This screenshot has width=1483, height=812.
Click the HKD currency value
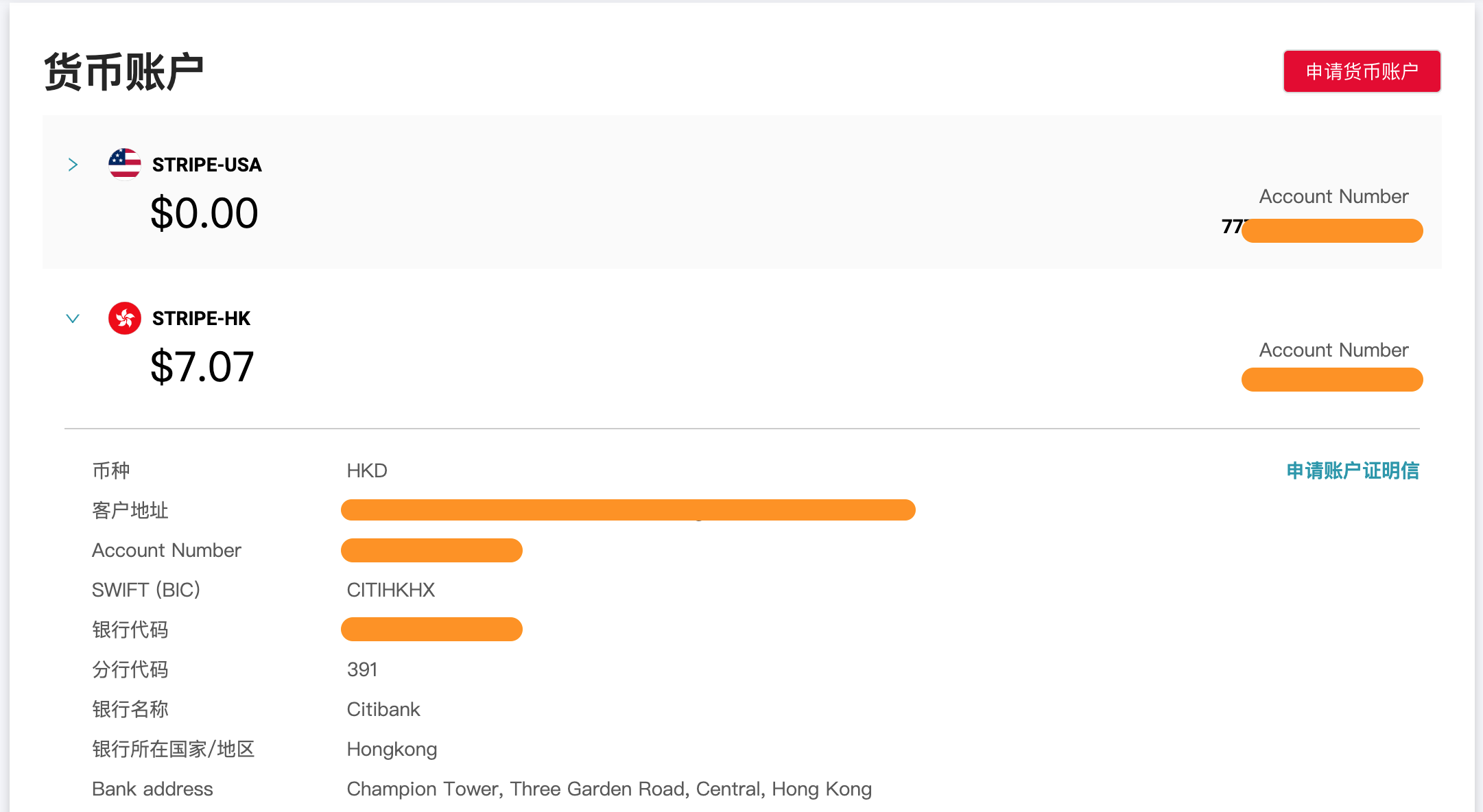367,470
